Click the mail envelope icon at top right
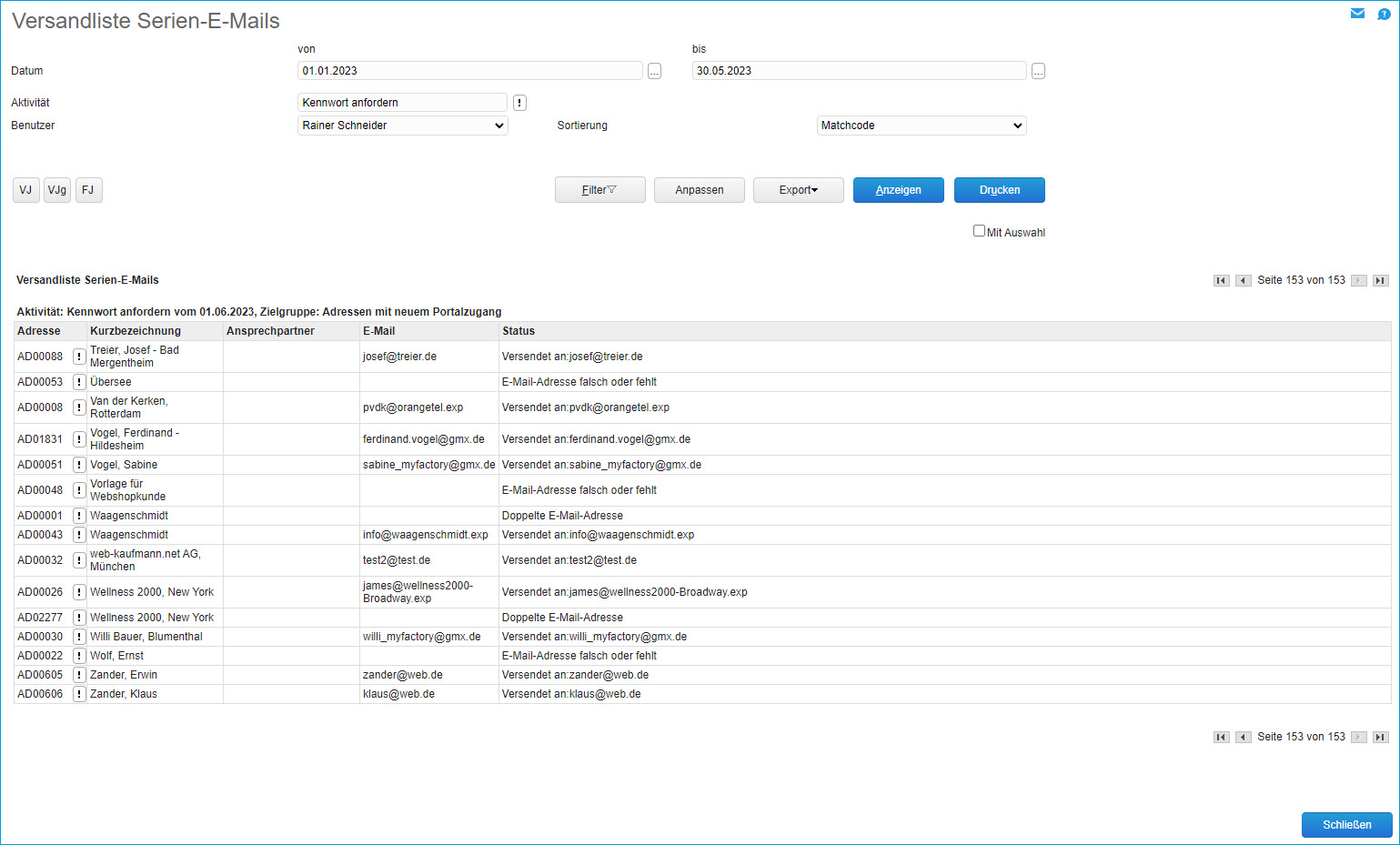 1357,14
